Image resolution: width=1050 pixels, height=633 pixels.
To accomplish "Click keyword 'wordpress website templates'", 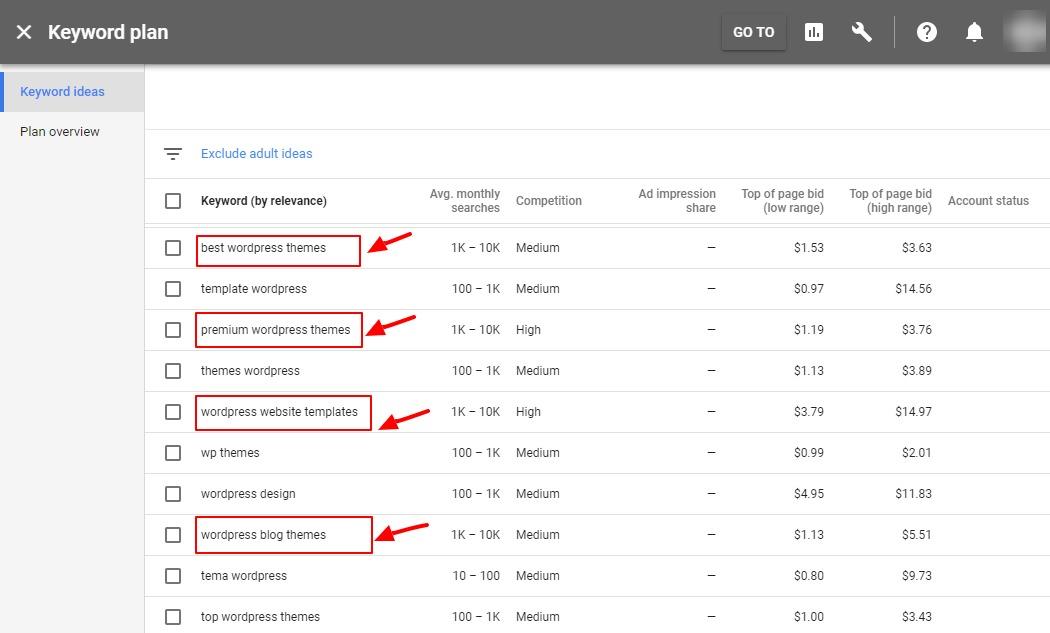I will (x=279, y=412).
